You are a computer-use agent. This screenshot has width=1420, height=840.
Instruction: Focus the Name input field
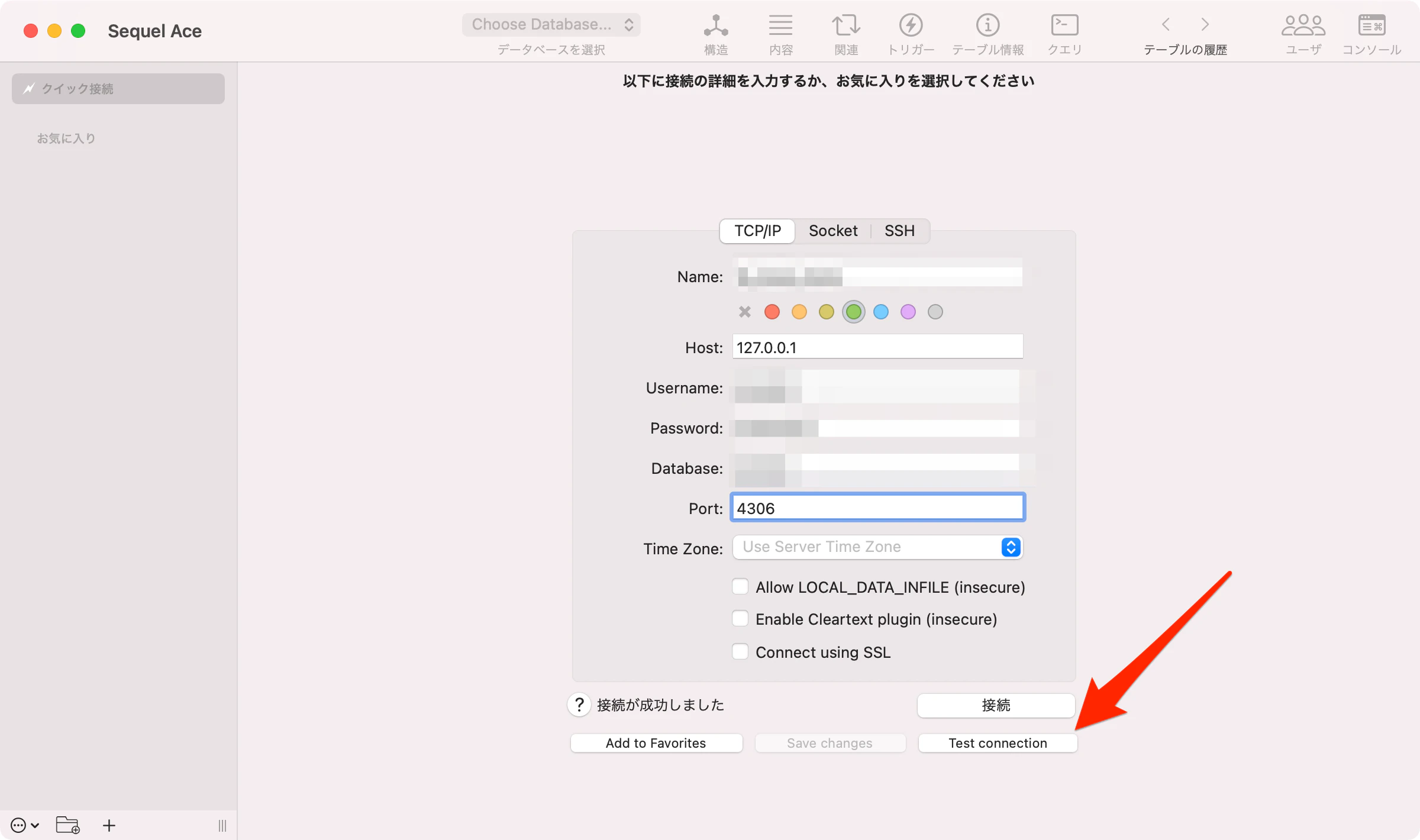(878, 276)
